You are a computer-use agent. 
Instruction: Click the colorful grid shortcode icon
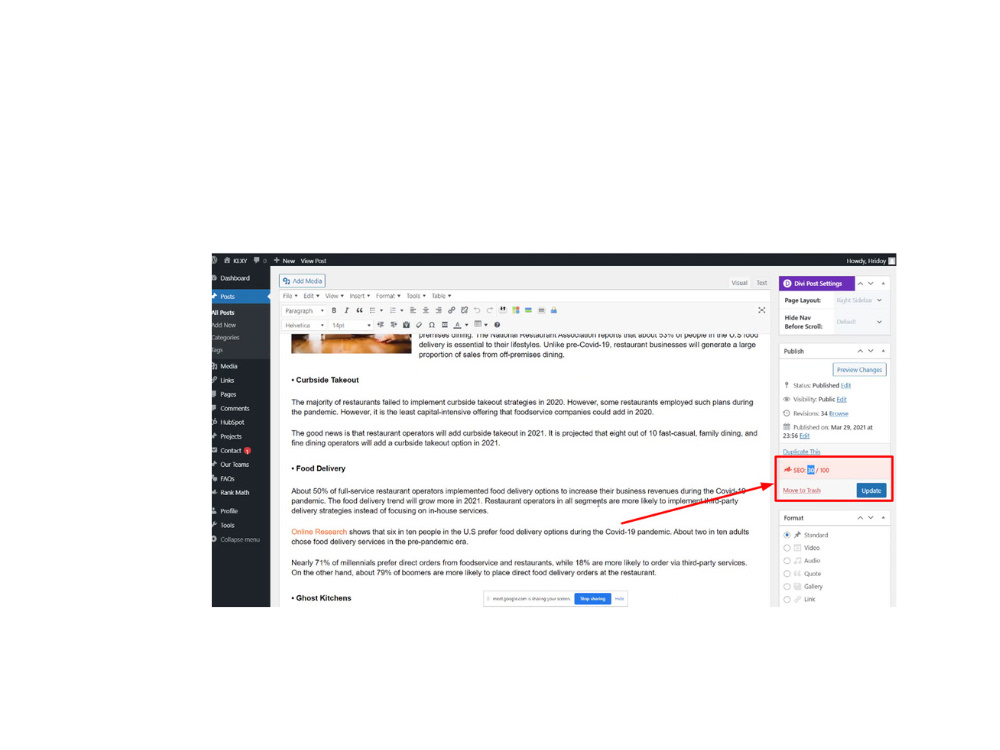[x=515, y=311]
